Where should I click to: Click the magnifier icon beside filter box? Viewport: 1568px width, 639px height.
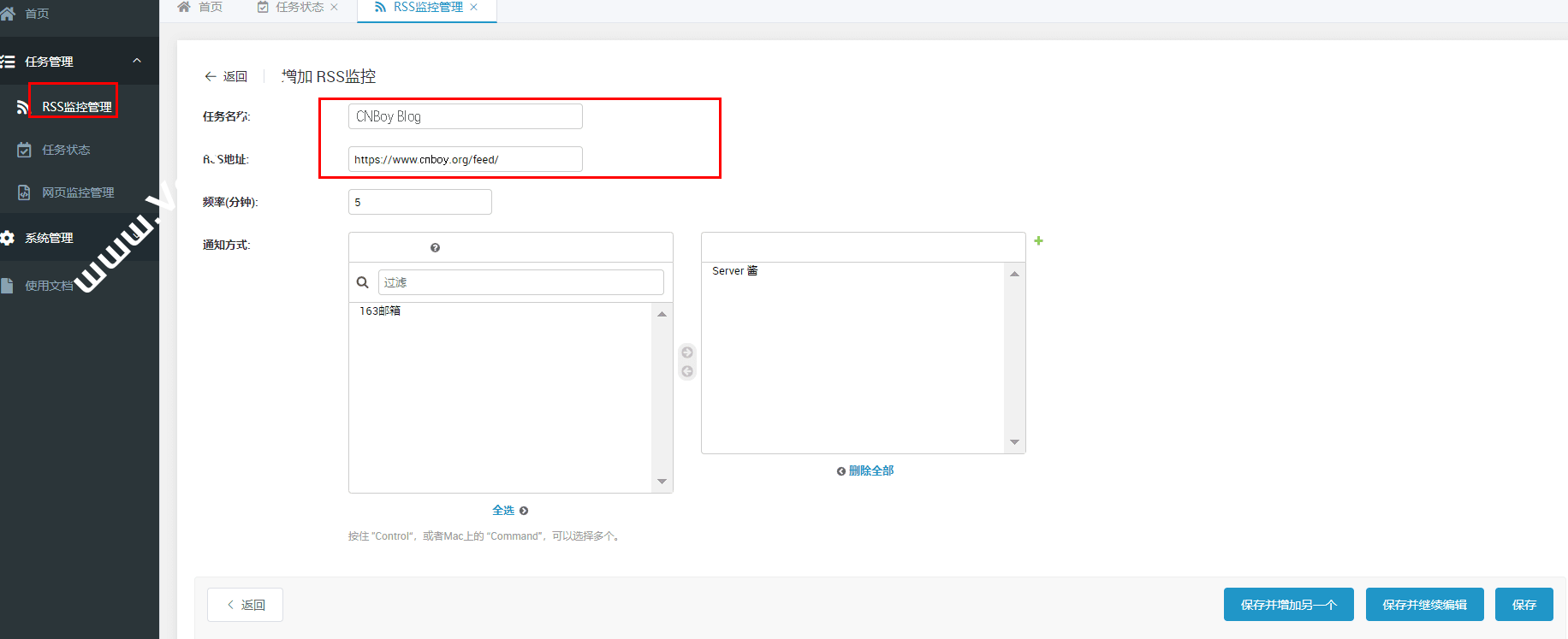point(363,282)
